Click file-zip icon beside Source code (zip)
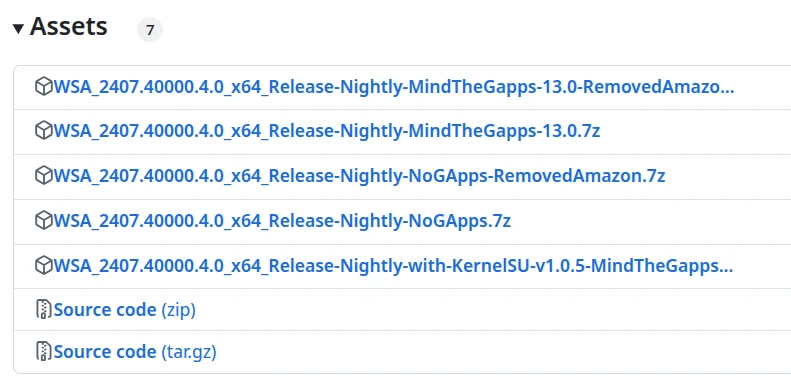 44,309
